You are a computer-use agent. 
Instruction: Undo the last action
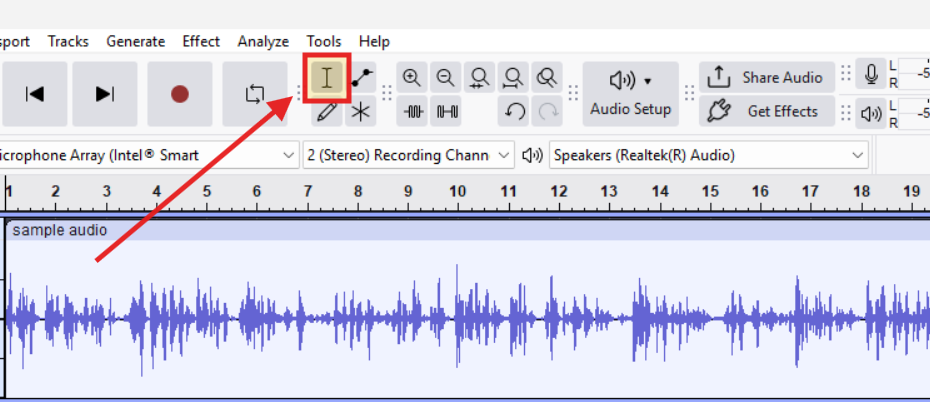point(514,112)
